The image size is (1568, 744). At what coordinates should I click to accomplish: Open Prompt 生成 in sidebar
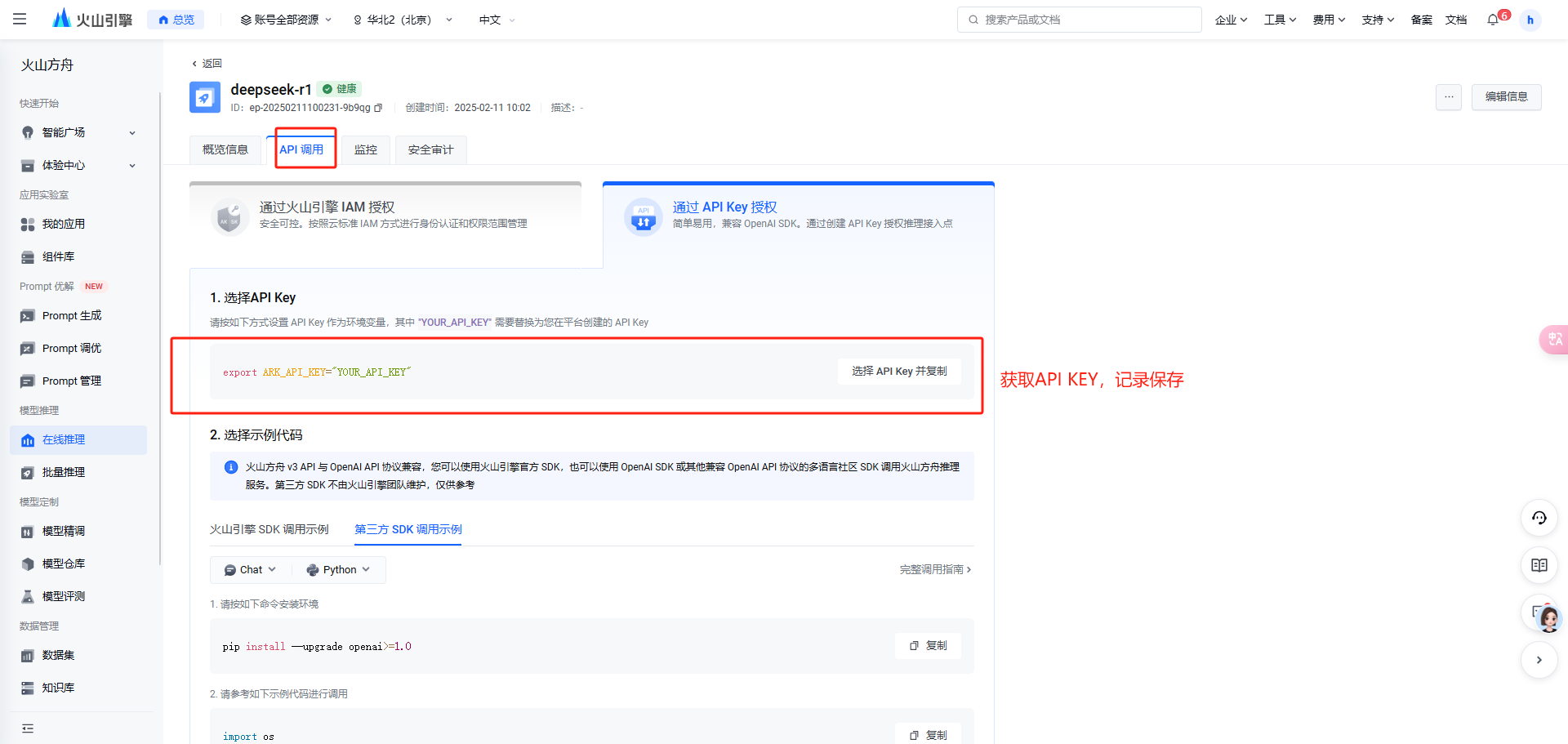pyautogui.click(x=78, y=315)
